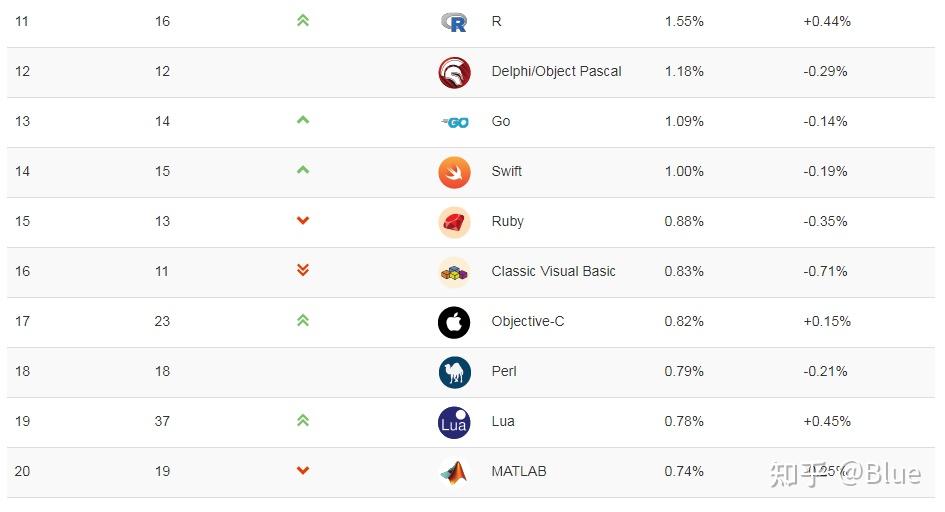Click the Classic Visual Basic blocks icon
The image size is (945, 512).
[454, 272]
